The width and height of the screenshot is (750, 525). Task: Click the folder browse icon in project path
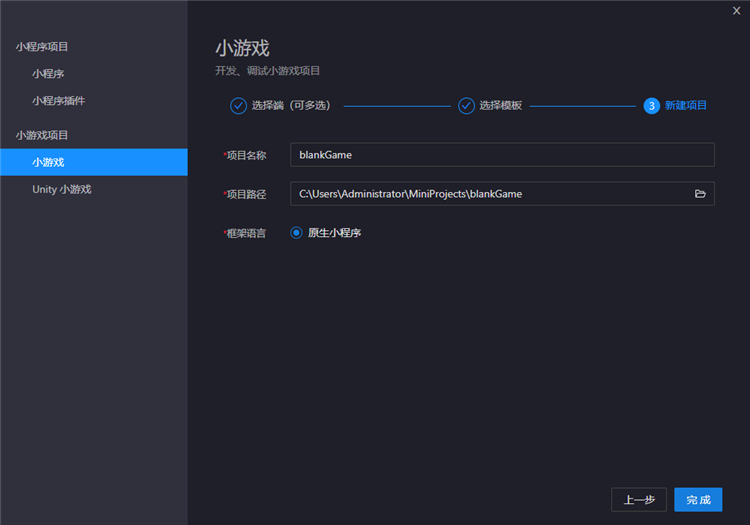[700, 194]
